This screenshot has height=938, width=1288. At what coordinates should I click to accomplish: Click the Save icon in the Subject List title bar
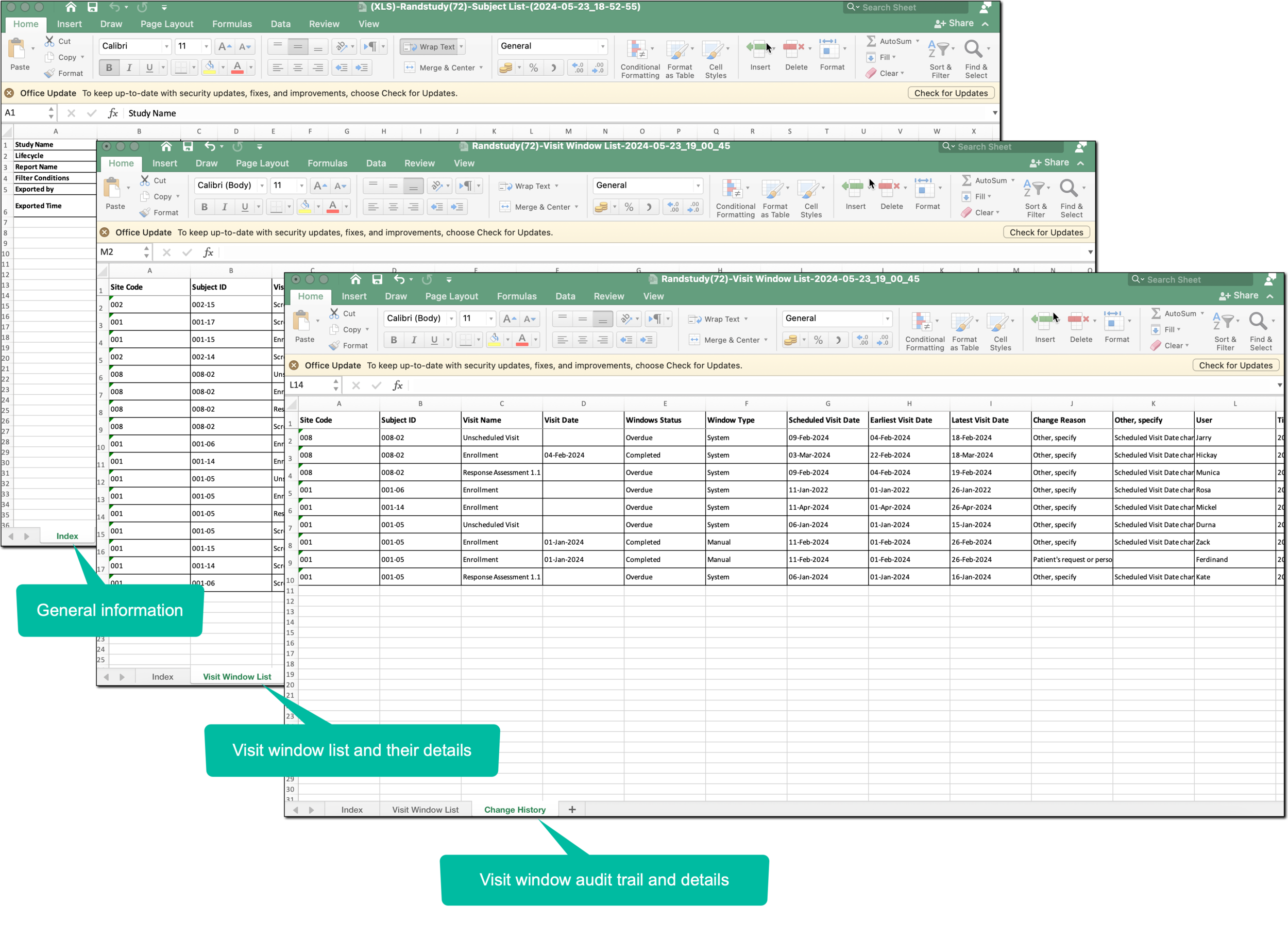tap(93, 7)
